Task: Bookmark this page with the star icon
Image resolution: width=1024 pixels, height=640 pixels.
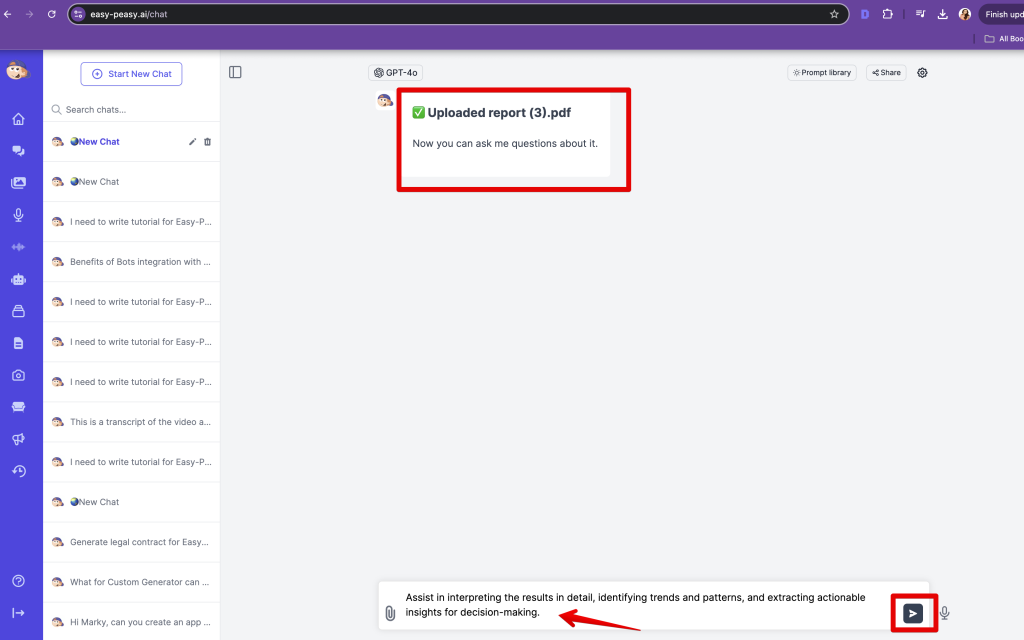Action: click(834, 14)
